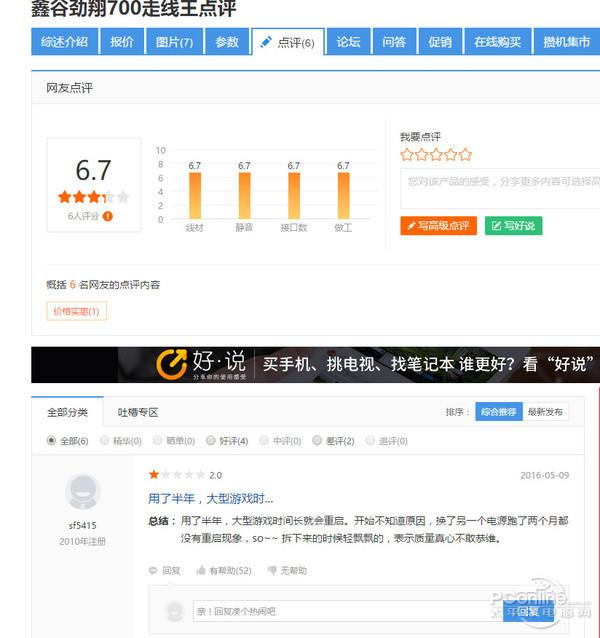The height and width of the screenshot is (638, 600).
Task: Click the orange warning icon beside 6人评分
Action: (108, 216)
